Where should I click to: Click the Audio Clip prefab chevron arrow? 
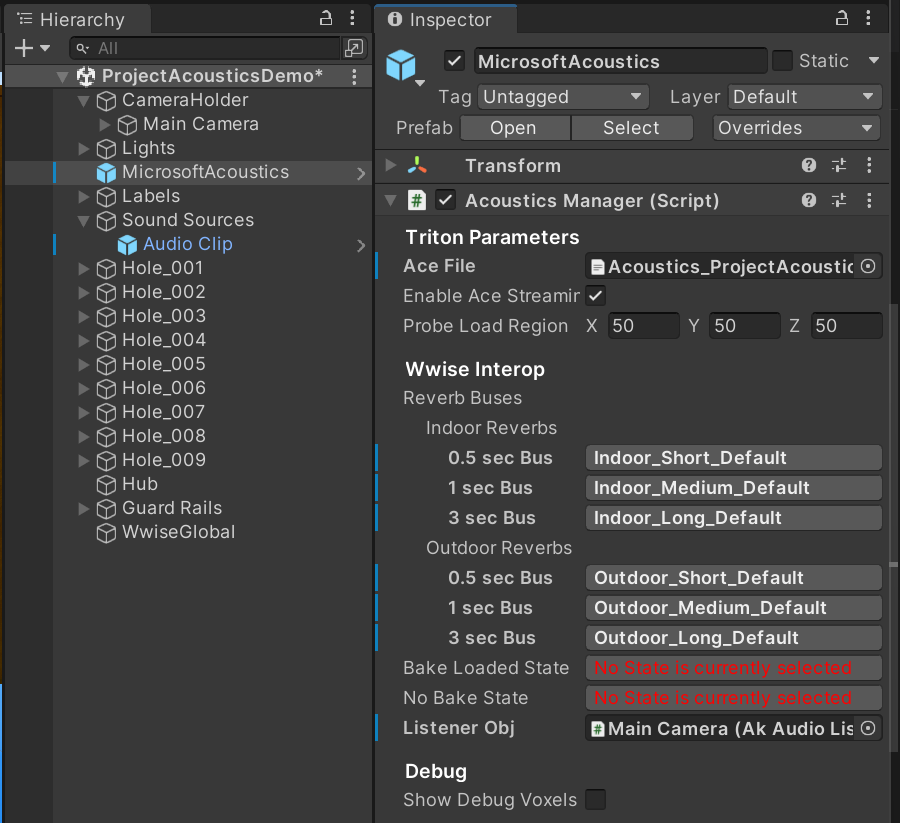[360, 246]
